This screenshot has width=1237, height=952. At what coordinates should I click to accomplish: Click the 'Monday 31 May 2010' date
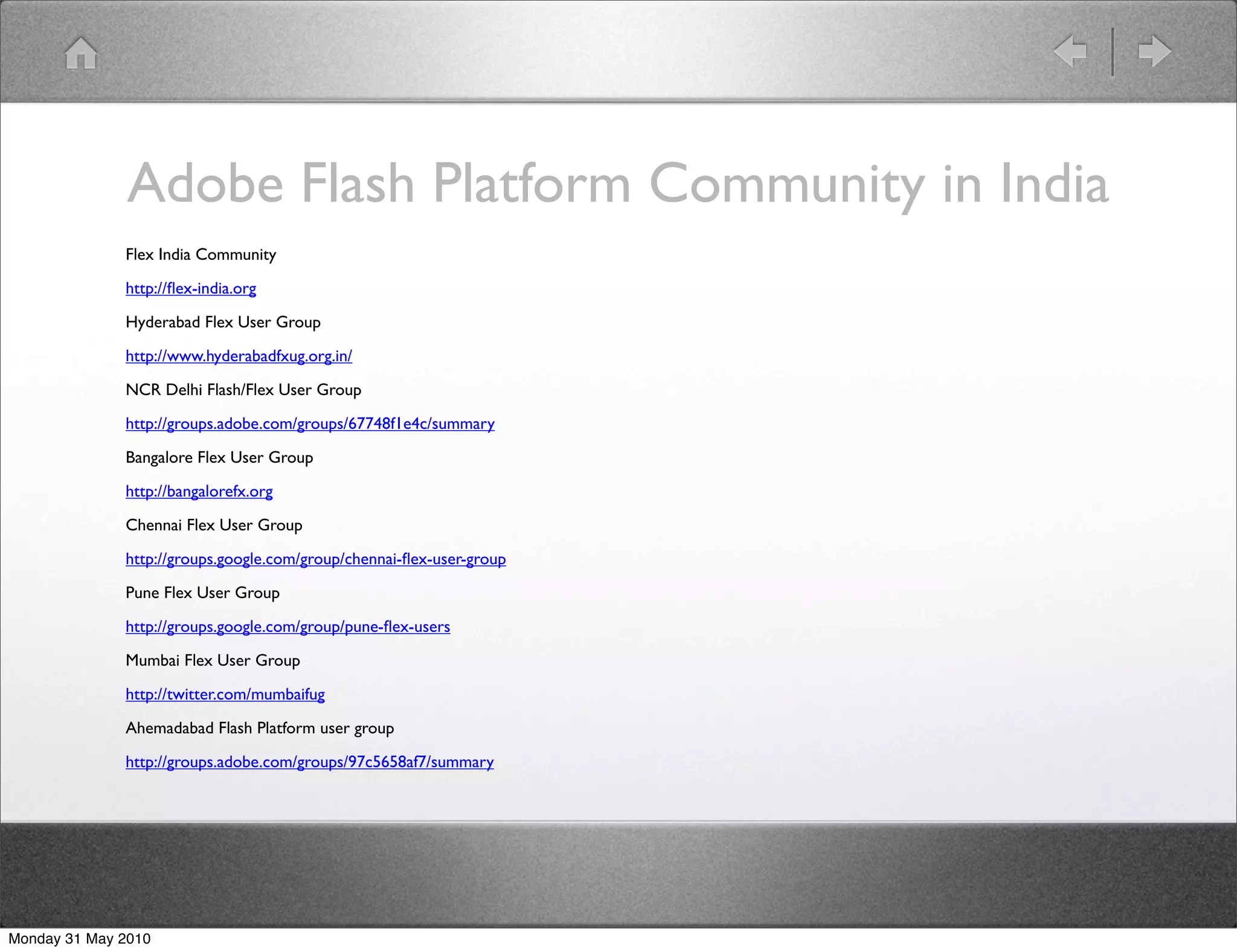click(x=79, y=939)
